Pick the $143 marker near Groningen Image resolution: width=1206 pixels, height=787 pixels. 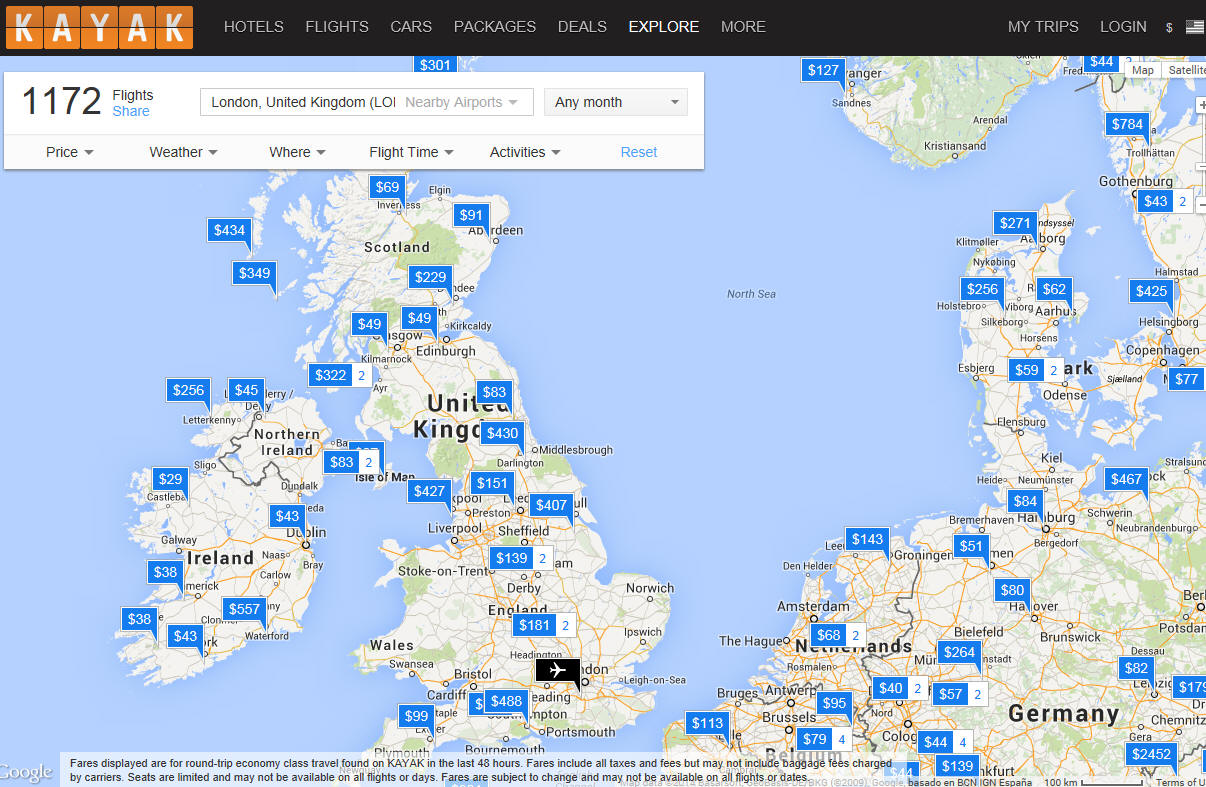tap(867, 539)
